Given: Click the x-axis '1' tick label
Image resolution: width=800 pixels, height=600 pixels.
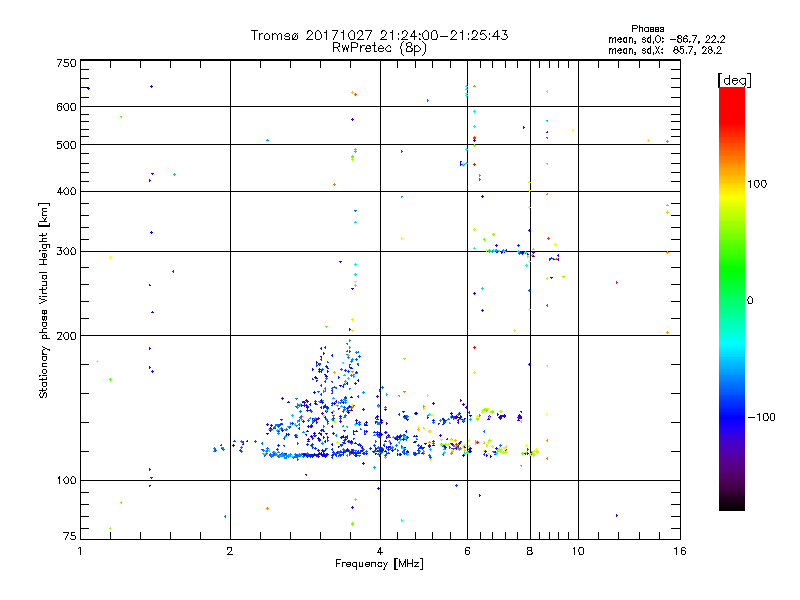Looking at the screenshot, I should tap(80, 551).
